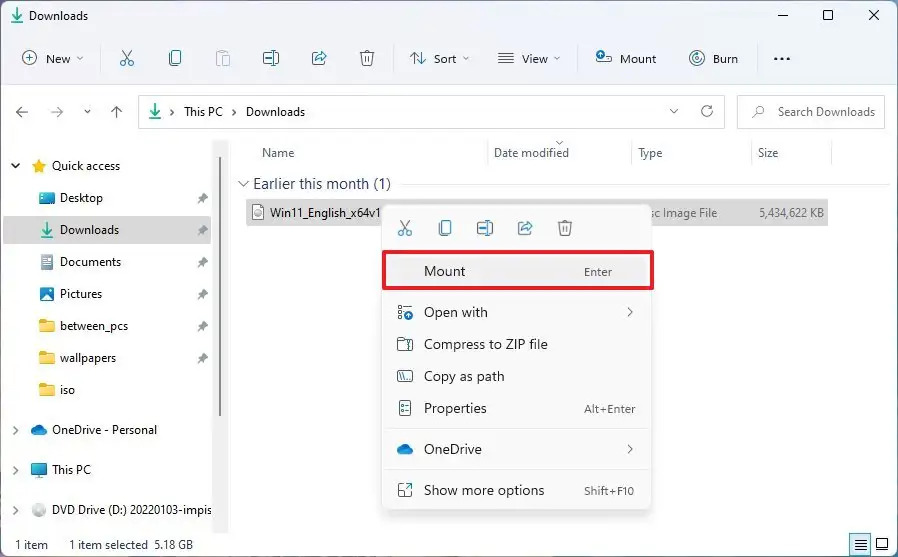Collapse the Earlier this month group

coord(243,184)
